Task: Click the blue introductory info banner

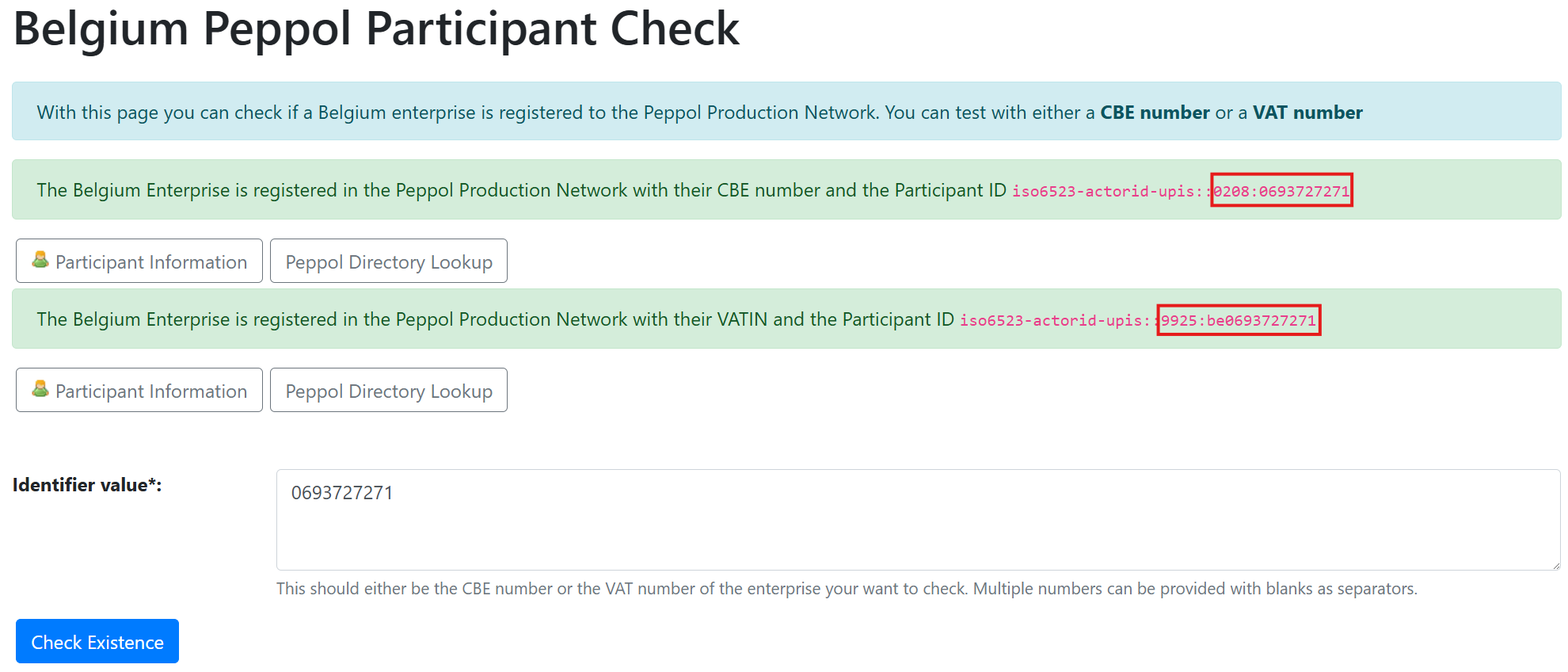Action: pos(554,113)
